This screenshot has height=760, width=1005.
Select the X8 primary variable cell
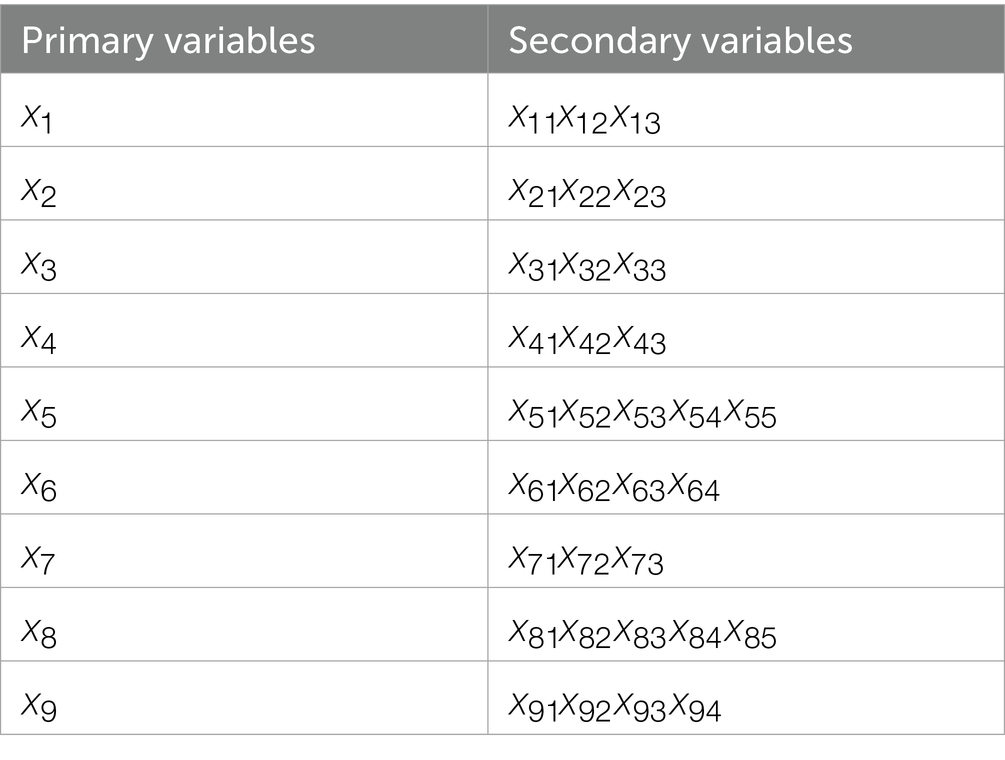coord(40,634)
